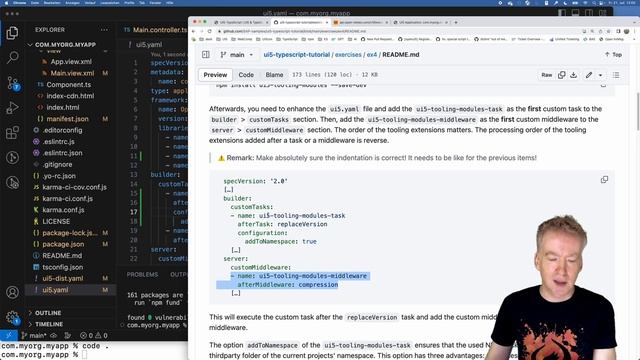Viewport: 640px width, 360px height.
Task: Select the Main.controller.ts editor tab
Action: (x=155, y=30)
